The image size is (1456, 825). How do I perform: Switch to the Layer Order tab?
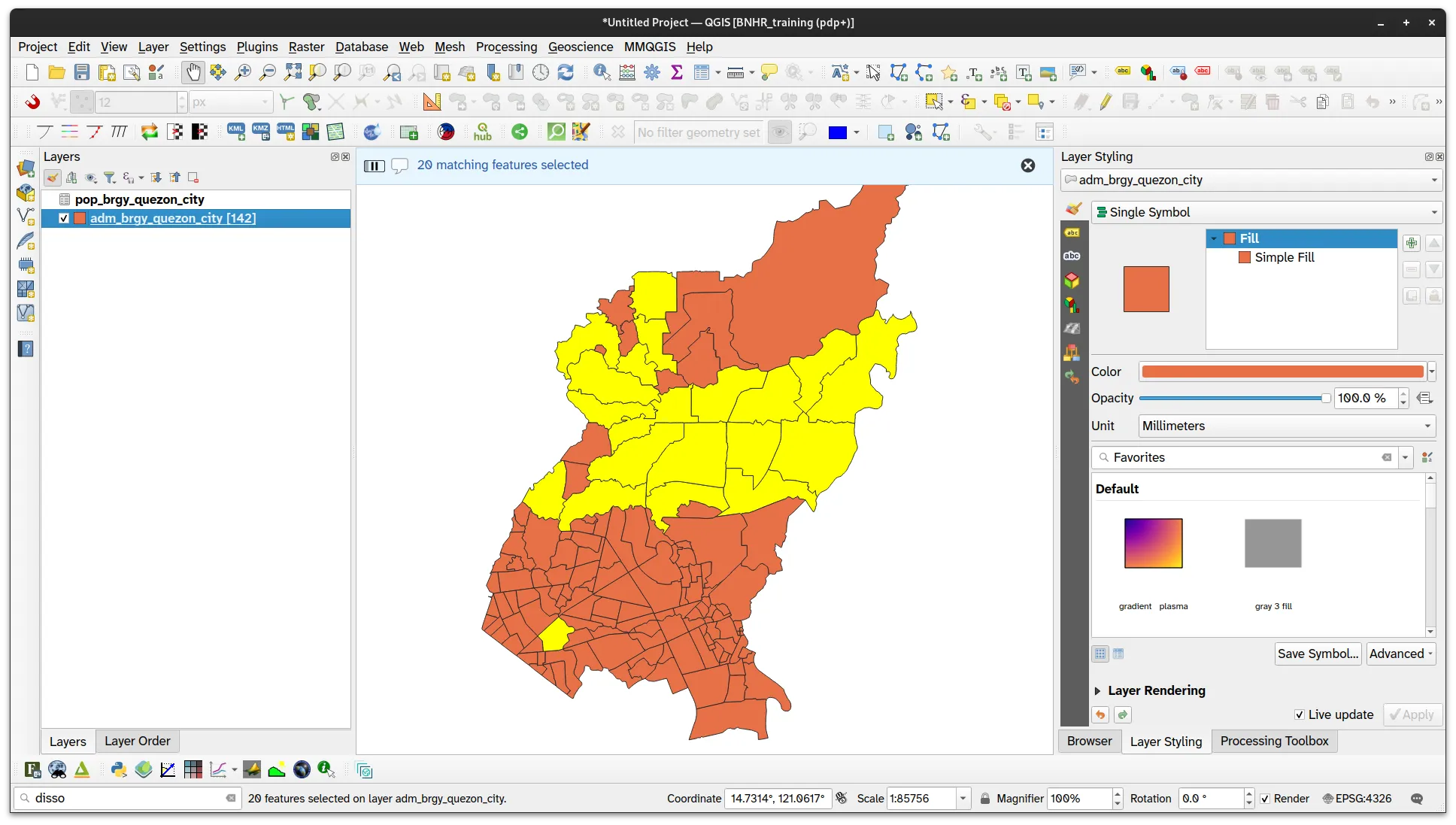click(137, 741)
